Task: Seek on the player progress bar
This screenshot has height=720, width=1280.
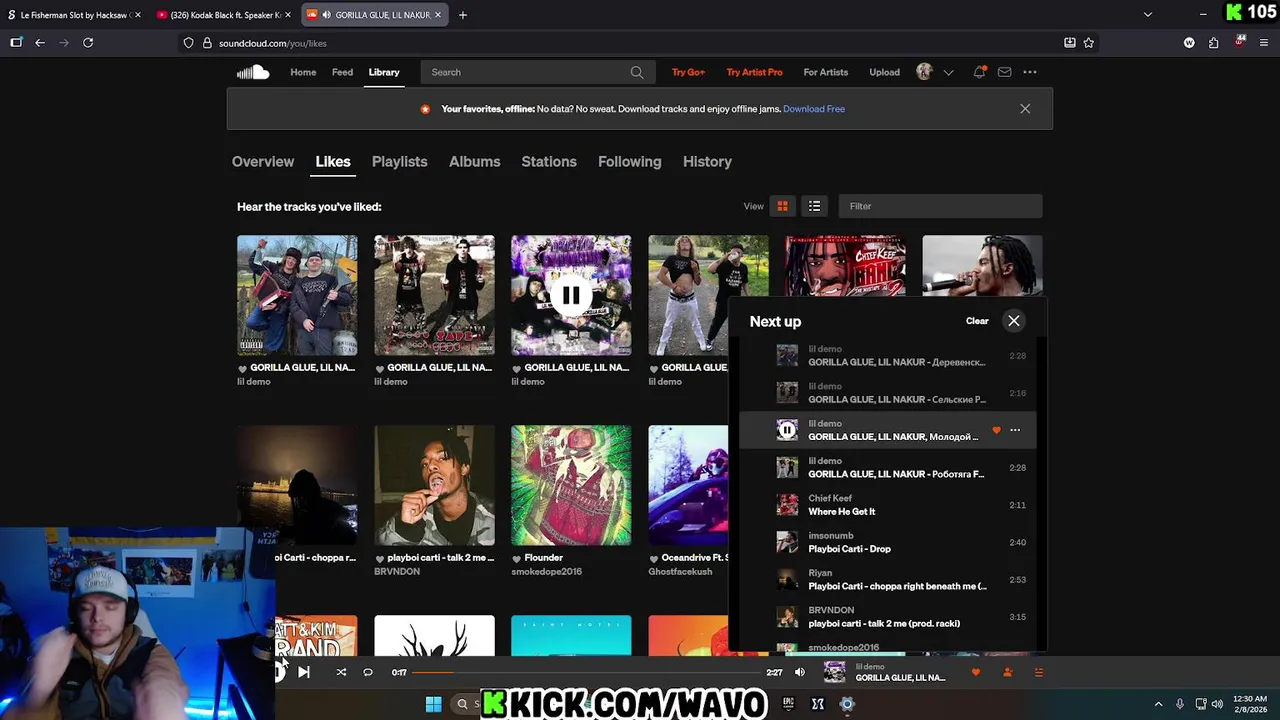Action: click(x=586, y=672)
